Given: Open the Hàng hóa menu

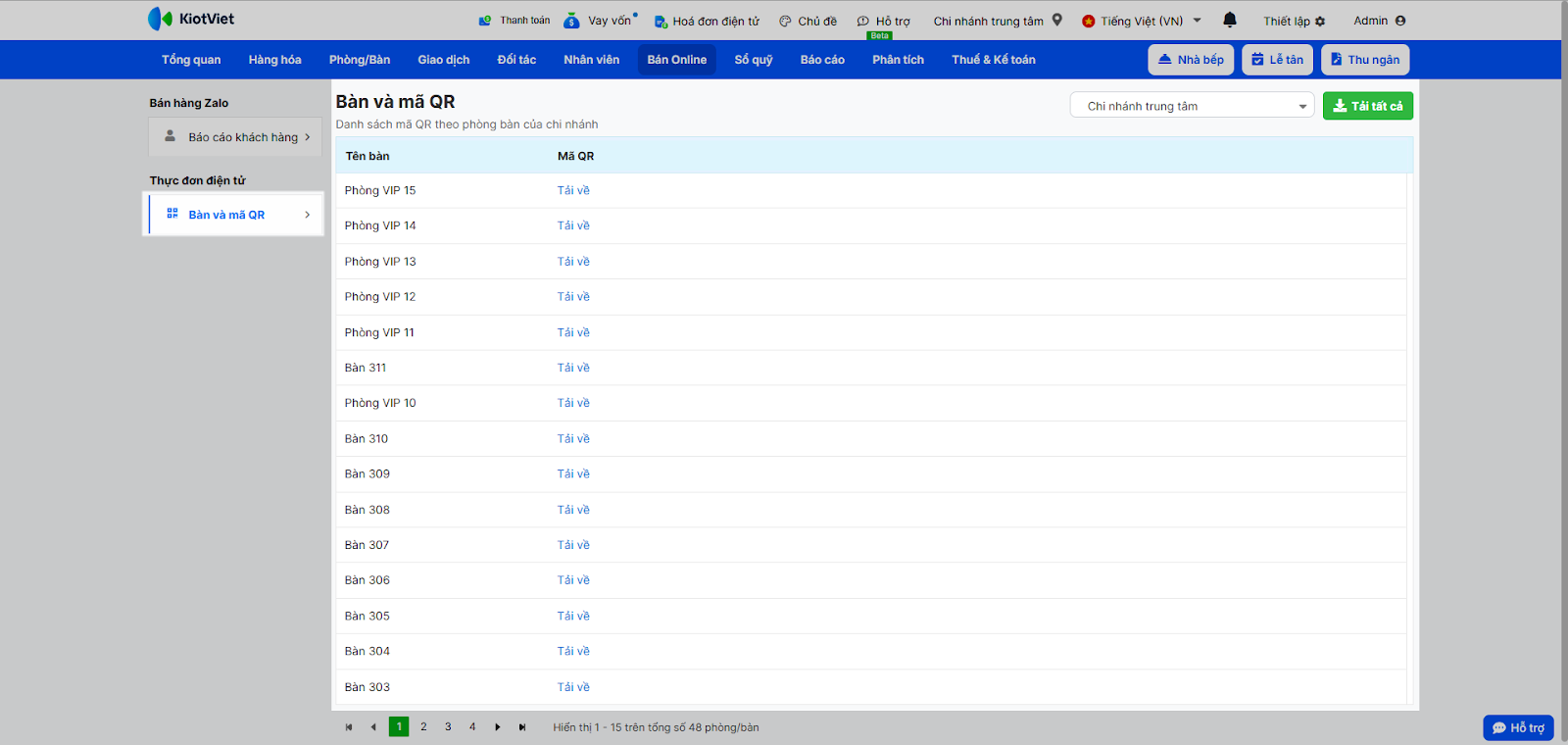Looking at the screenshot, I should [x=274, y=60].
